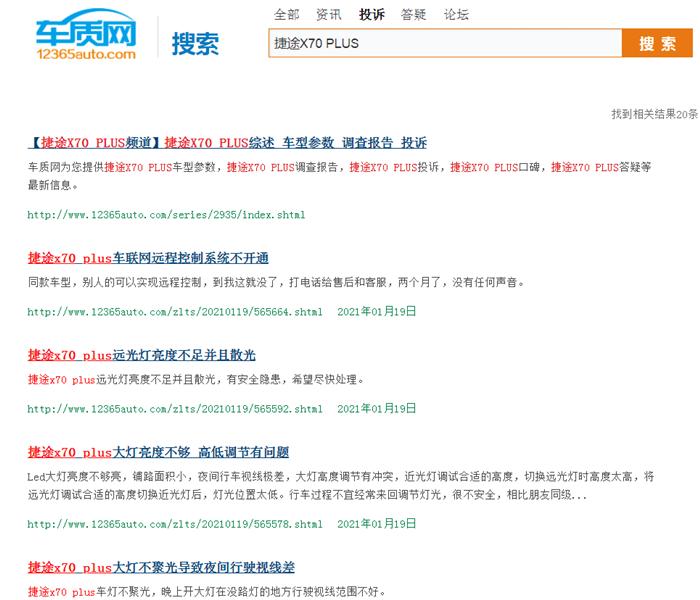The width and height of the screenshot is (700, 600).
Task: Click the date beside the 565664.shtml URL
Action: click(x=376, y=311)
